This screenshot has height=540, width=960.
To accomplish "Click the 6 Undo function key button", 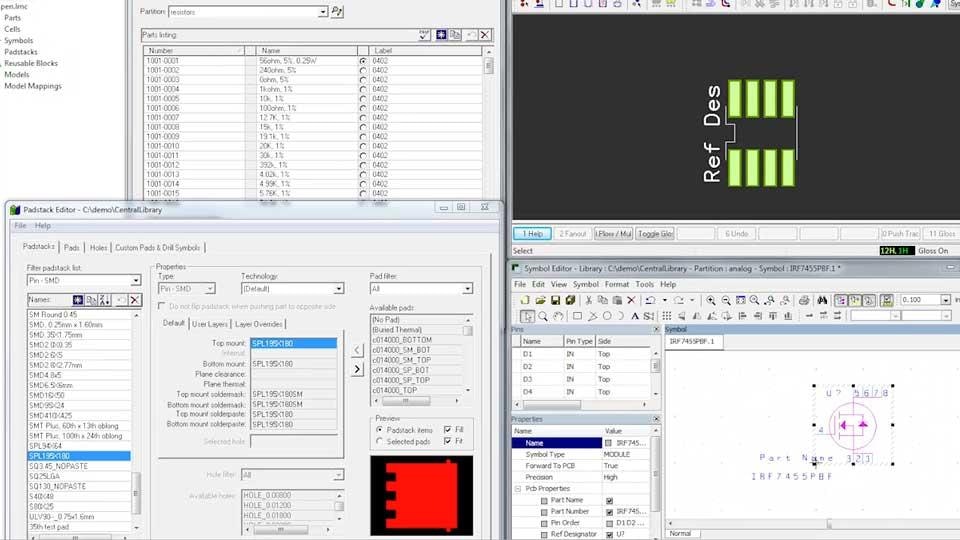I will [x=737, y=234].
